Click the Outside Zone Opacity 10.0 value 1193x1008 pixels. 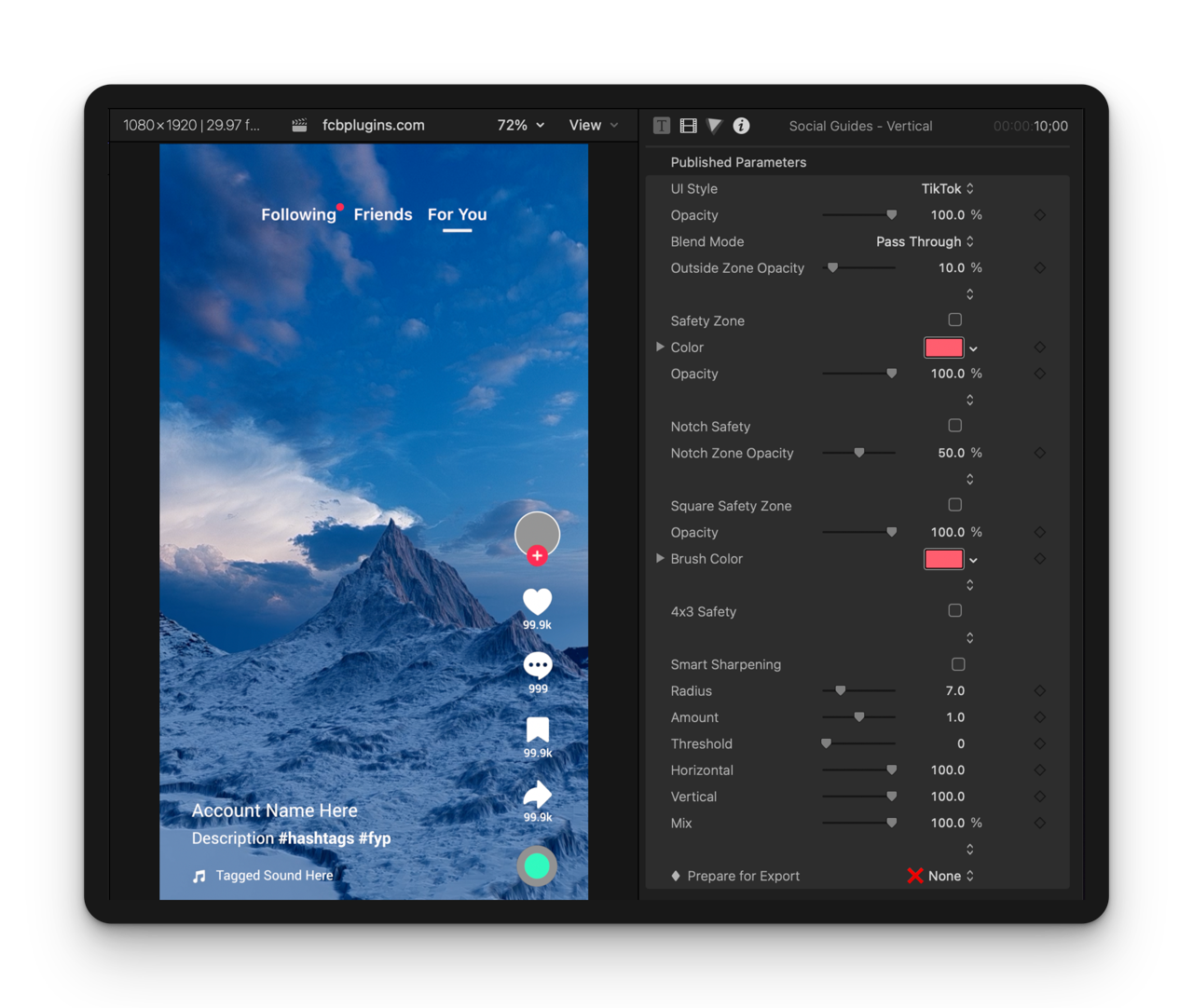951,268
